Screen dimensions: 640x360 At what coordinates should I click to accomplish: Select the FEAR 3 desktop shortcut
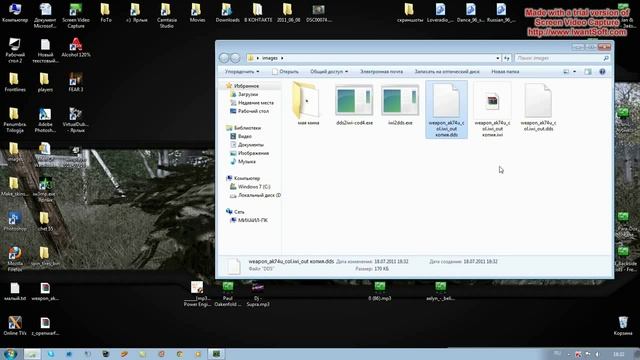(76, 82)
